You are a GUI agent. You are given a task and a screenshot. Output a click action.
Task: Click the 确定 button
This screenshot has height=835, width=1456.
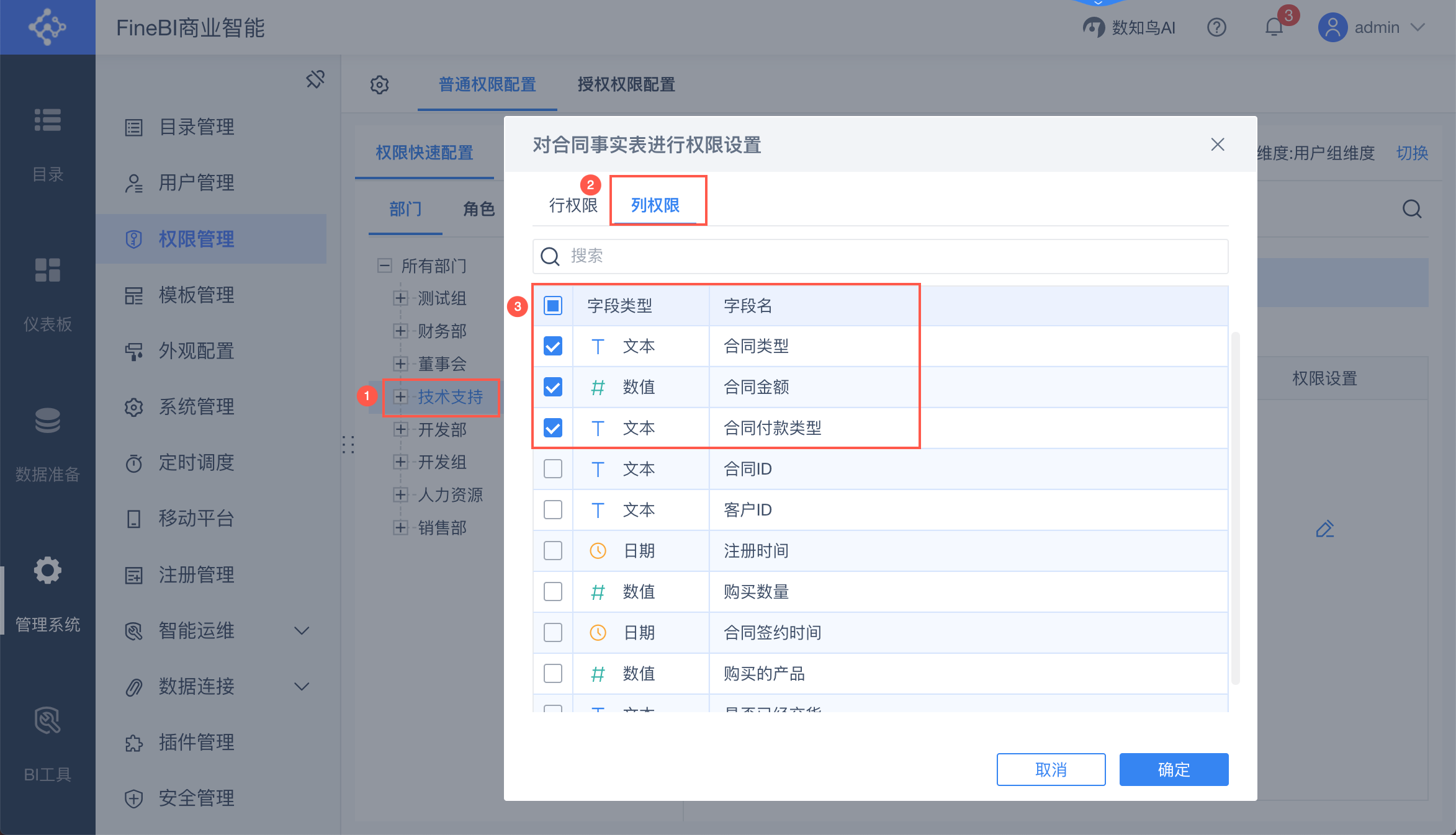pyautogui.click(x=1173, y=769)
